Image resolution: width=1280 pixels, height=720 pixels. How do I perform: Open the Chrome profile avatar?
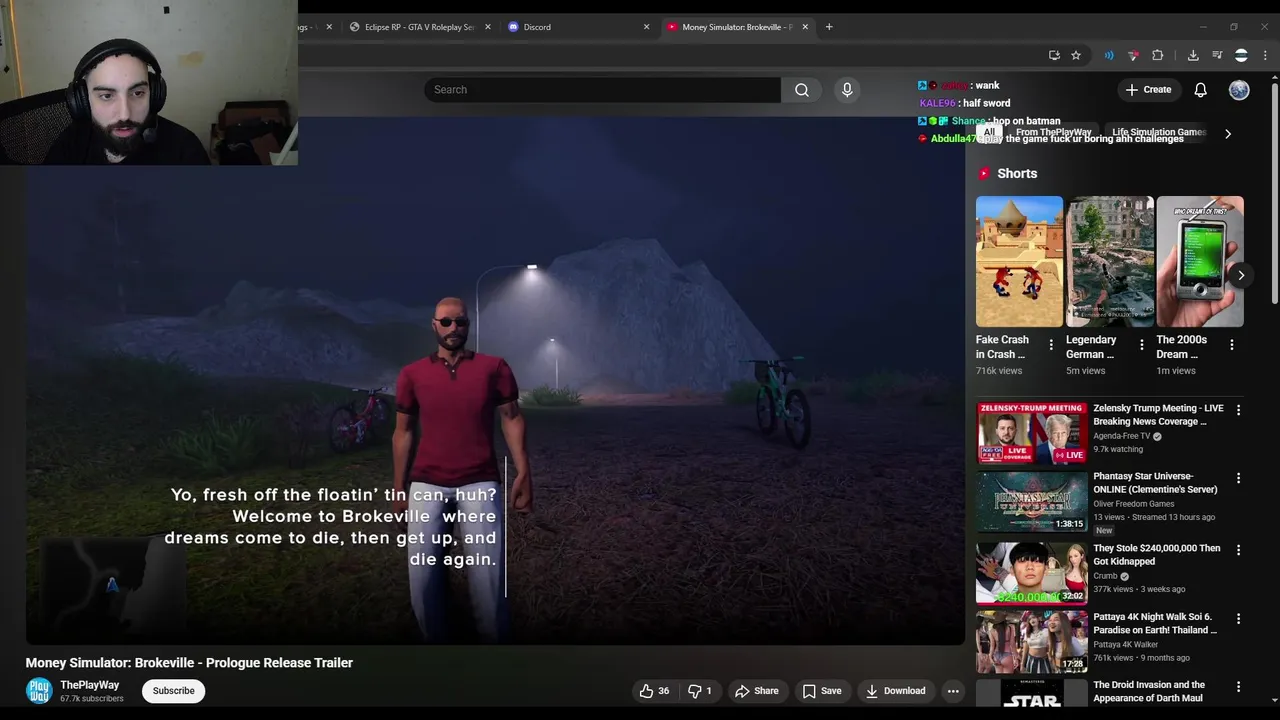[x=1241, y=55]
